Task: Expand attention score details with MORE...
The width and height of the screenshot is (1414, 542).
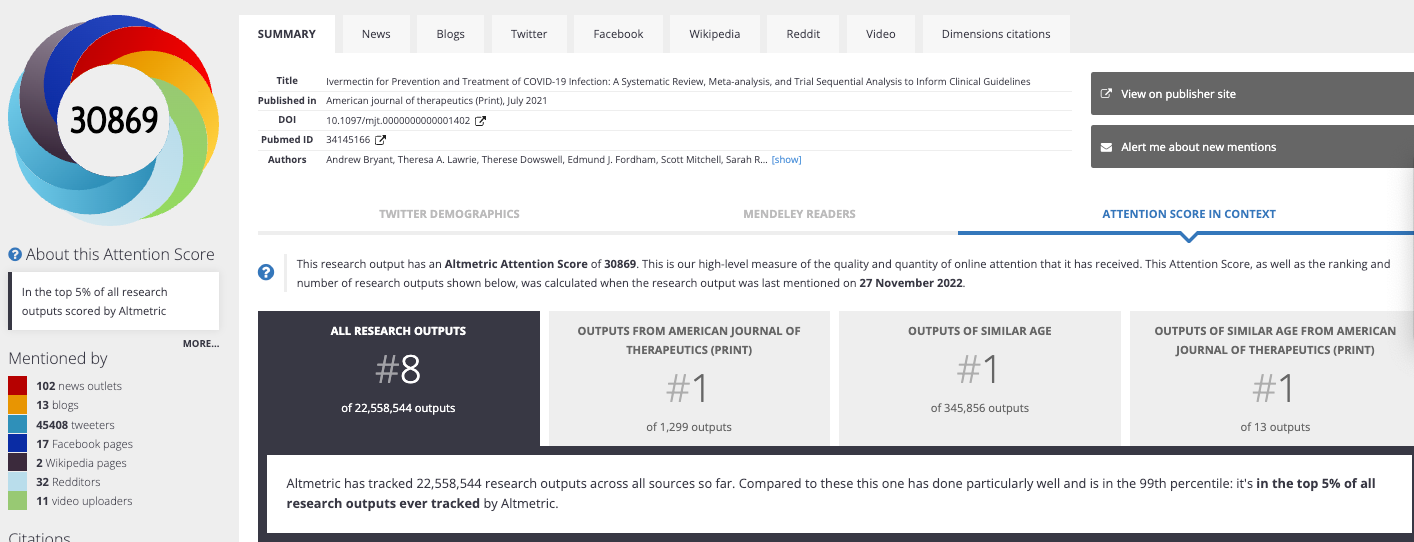Action: pos(200,344)
